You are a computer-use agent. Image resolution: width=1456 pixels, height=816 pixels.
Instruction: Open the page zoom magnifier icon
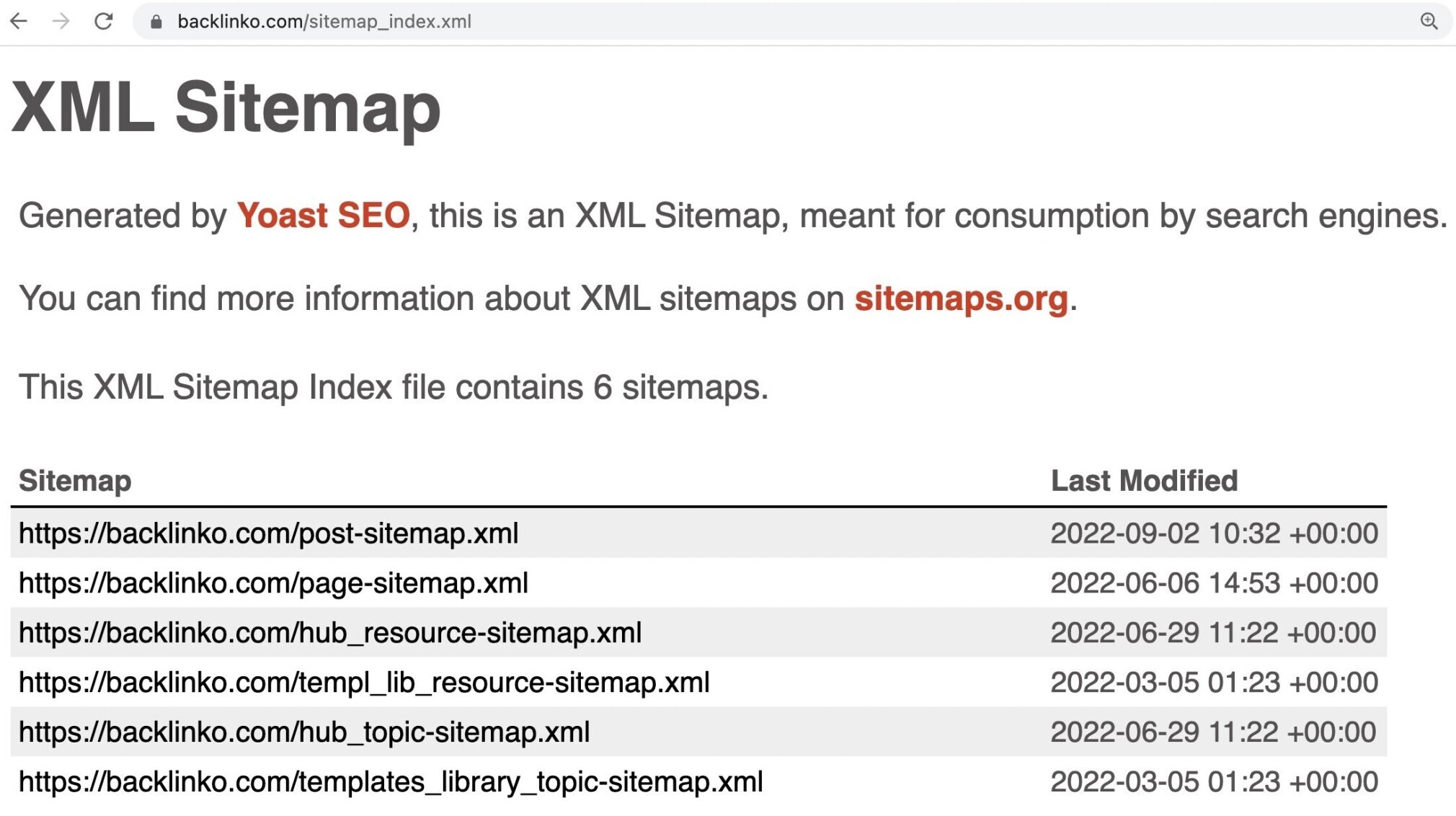pos(1429,21)
